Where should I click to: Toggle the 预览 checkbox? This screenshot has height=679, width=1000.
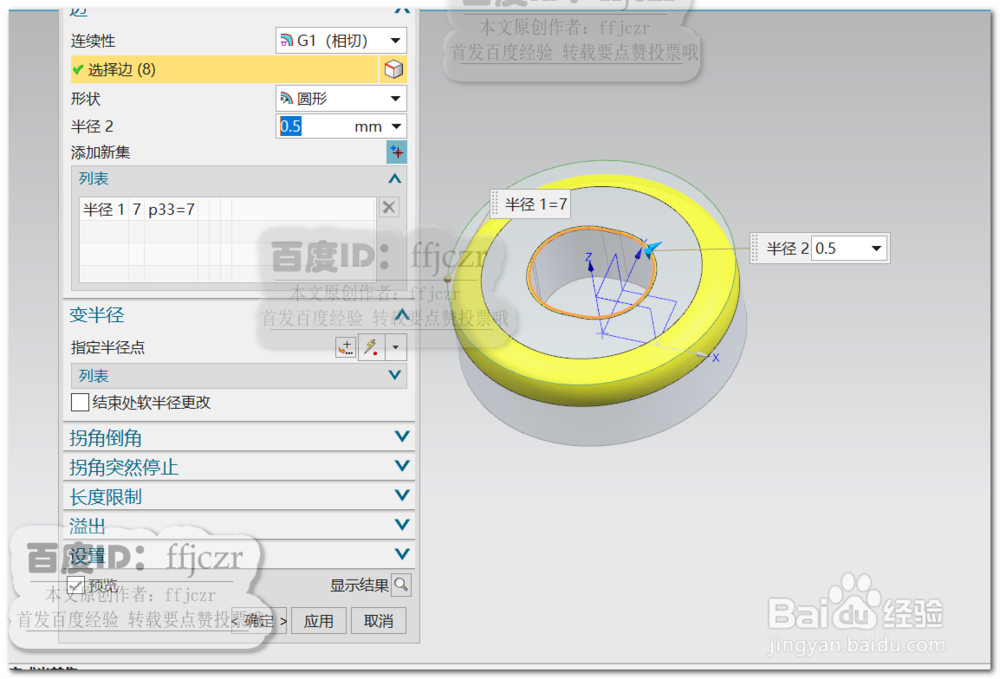76,585
